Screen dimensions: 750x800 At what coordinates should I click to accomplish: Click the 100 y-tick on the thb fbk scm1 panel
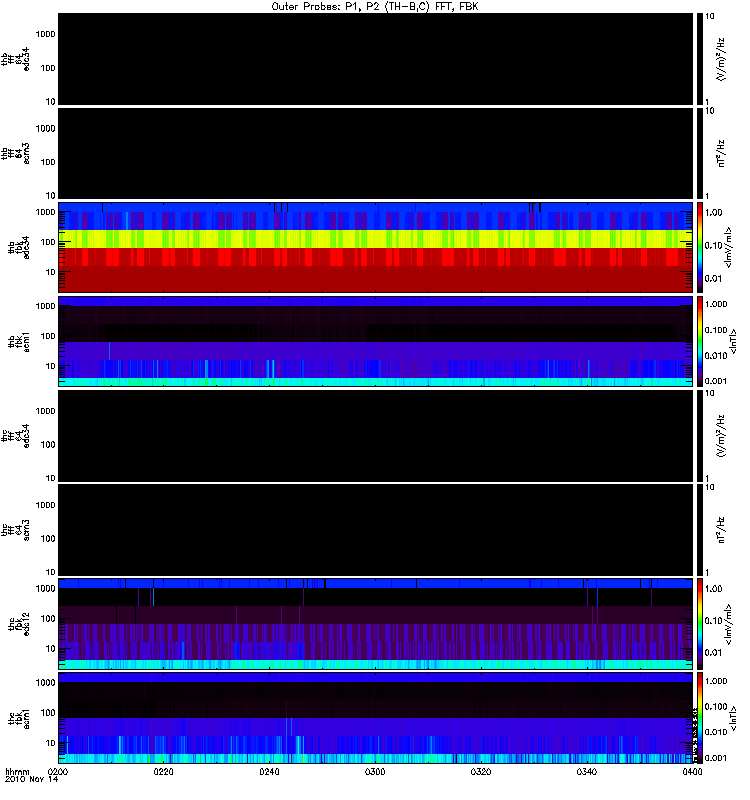(48, 336)
